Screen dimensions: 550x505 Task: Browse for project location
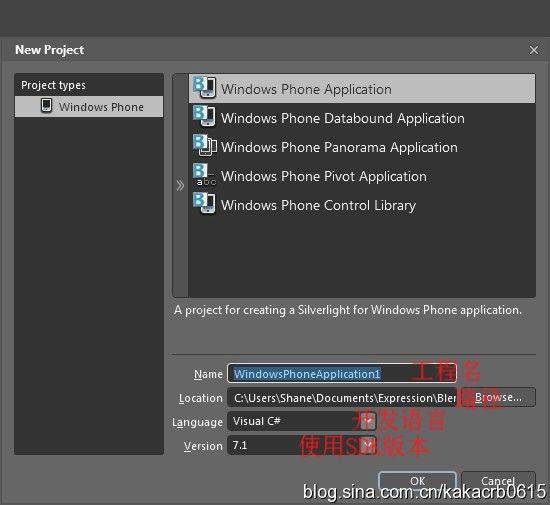(498, 397)
